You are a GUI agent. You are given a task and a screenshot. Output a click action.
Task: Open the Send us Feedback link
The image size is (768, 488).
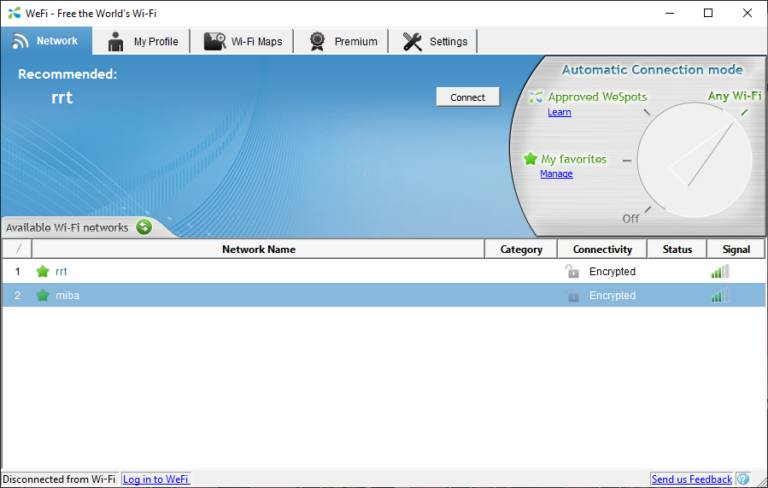pos(692,479)
